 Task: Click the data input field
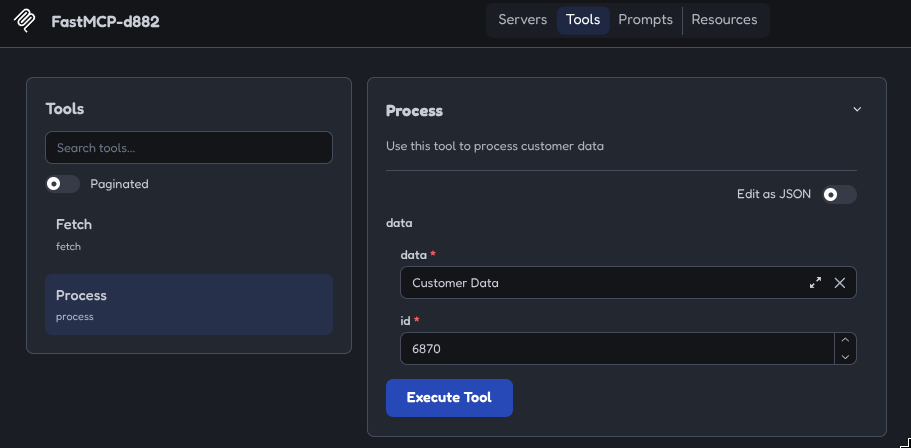click(628, 283)
